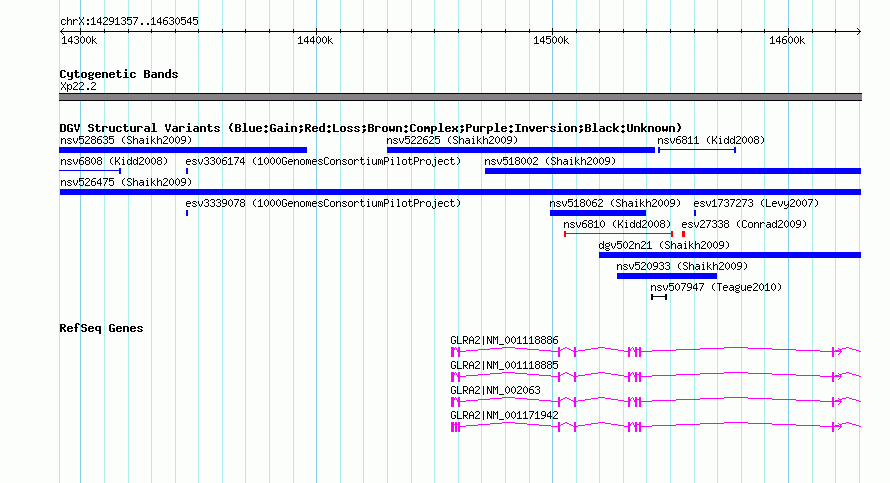Open the nsv518062 (Shaikh2009) label
This screenshot has width=890, height=483.
[615, 203]
